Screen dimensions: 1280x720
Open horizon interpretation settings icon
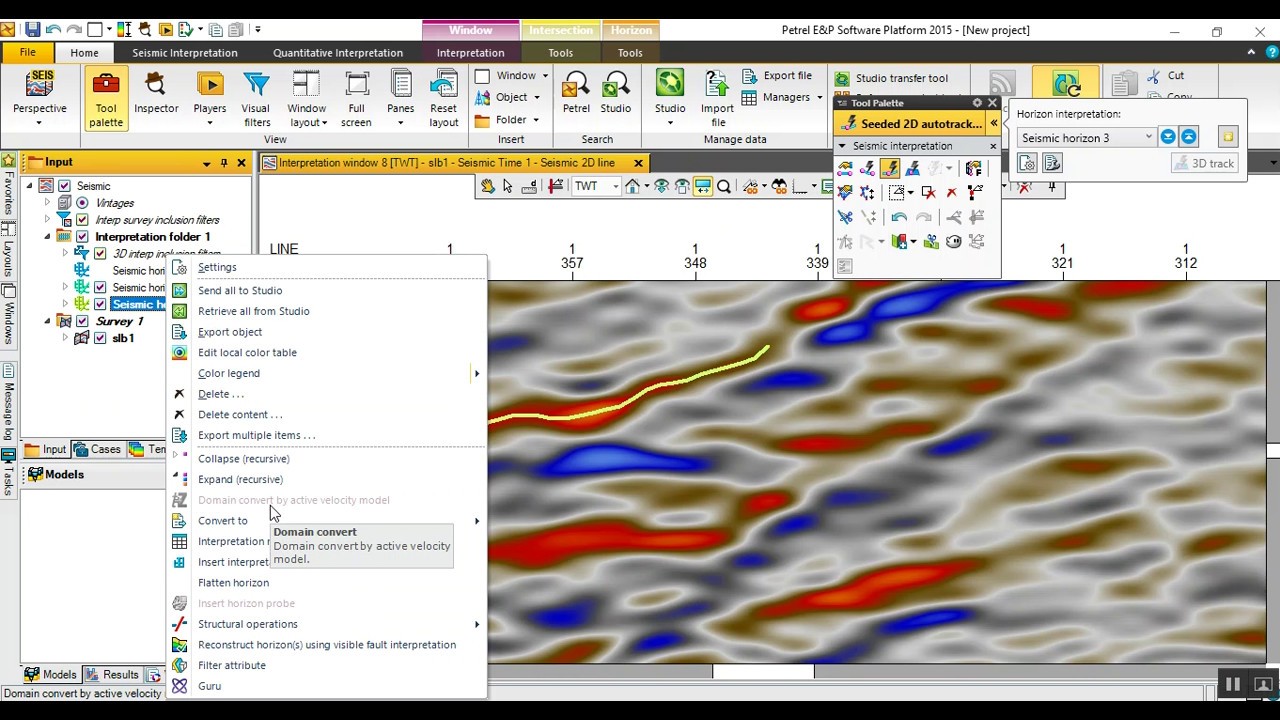1027,163
